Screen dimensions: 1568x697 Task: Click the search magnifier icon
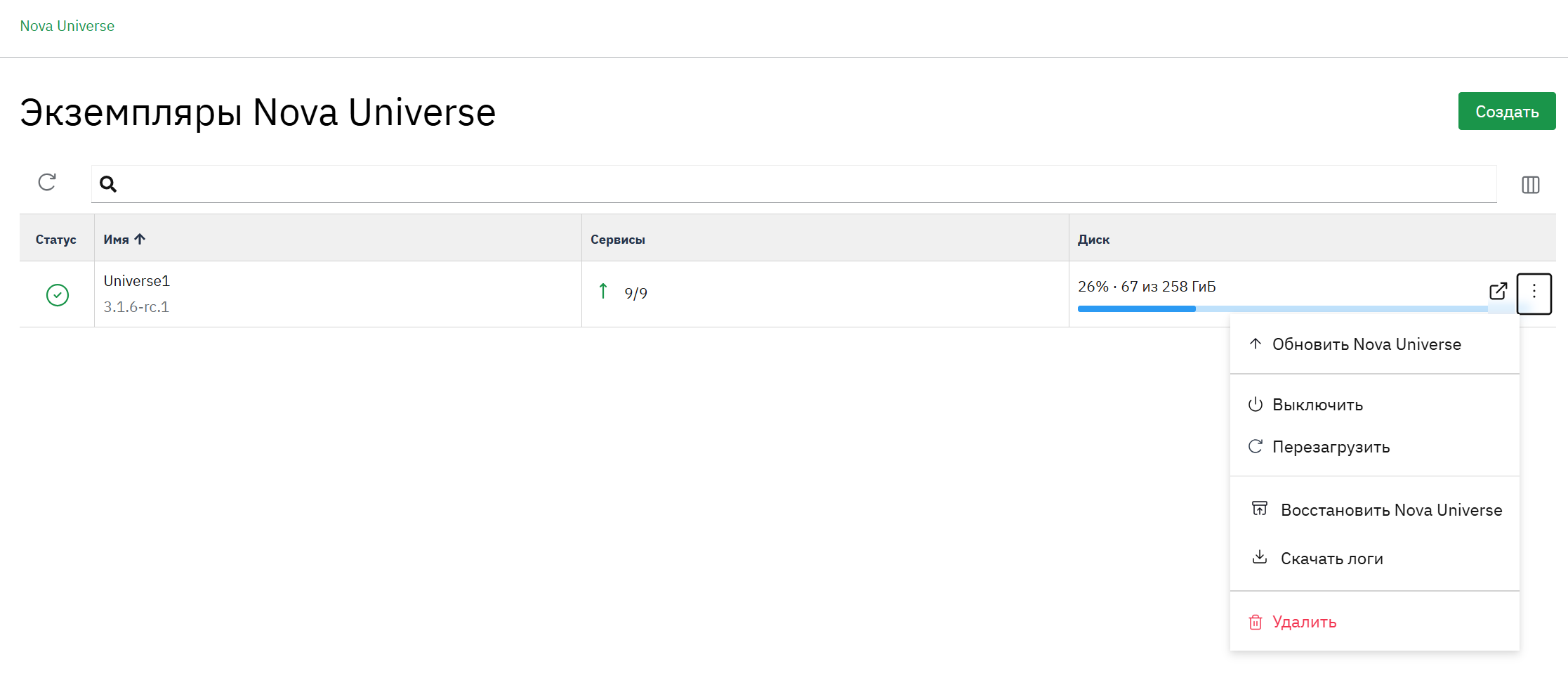click(x=108, y=184)
